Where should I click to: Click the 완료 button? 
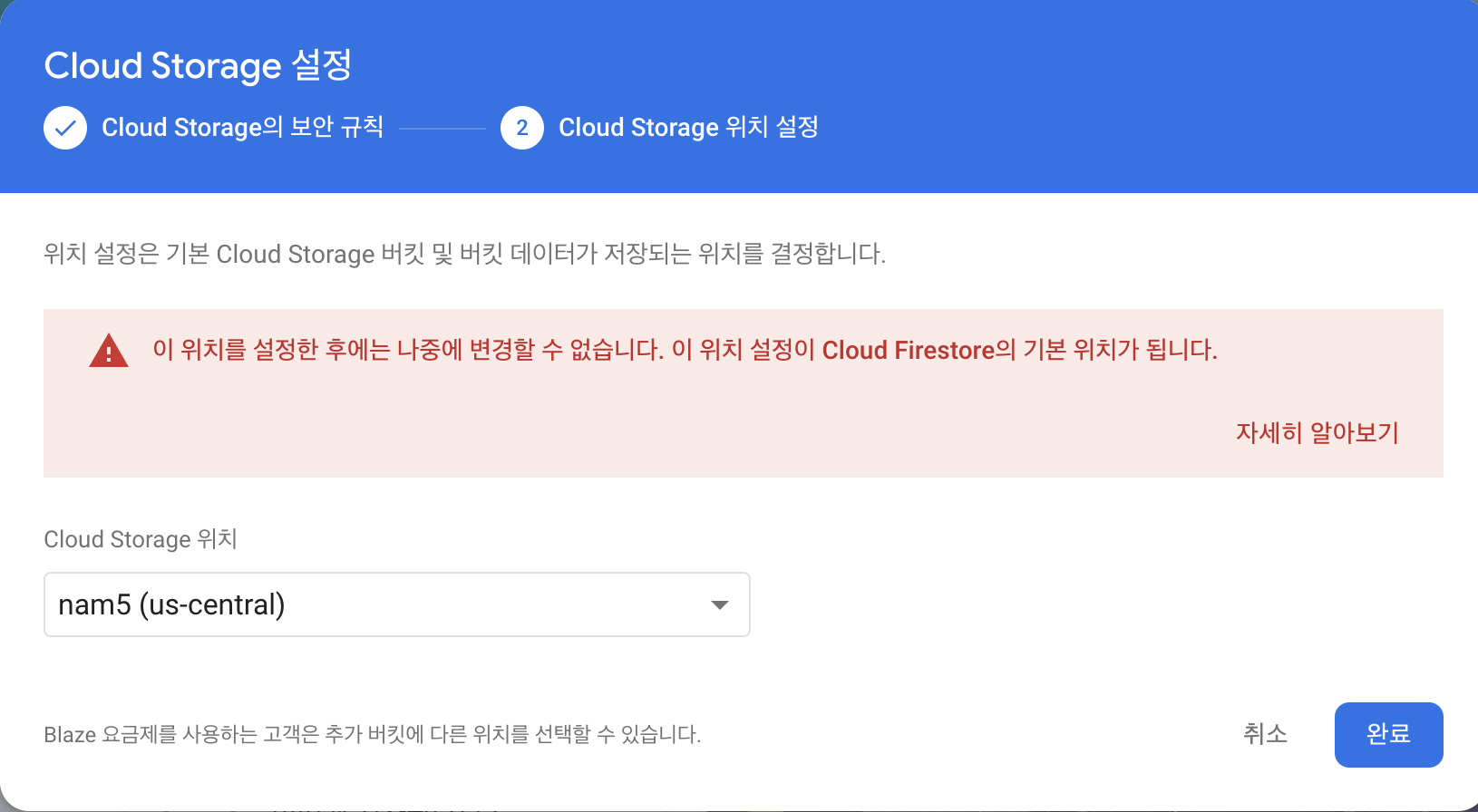point(1389,735)
